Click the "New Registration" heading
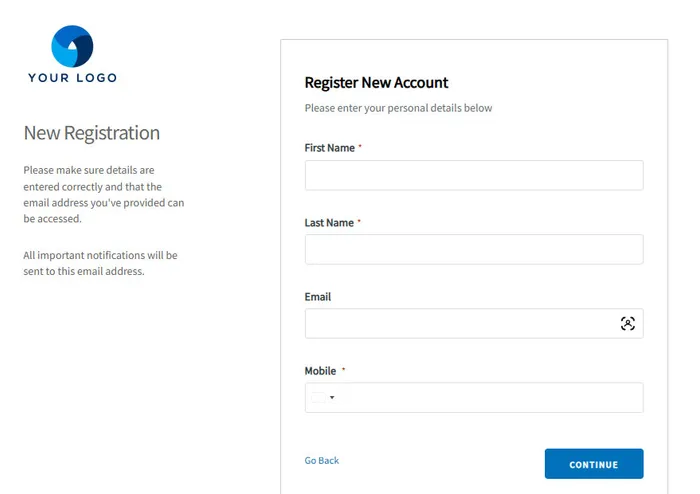The image size is (700, 494). (x=91, y=133)
